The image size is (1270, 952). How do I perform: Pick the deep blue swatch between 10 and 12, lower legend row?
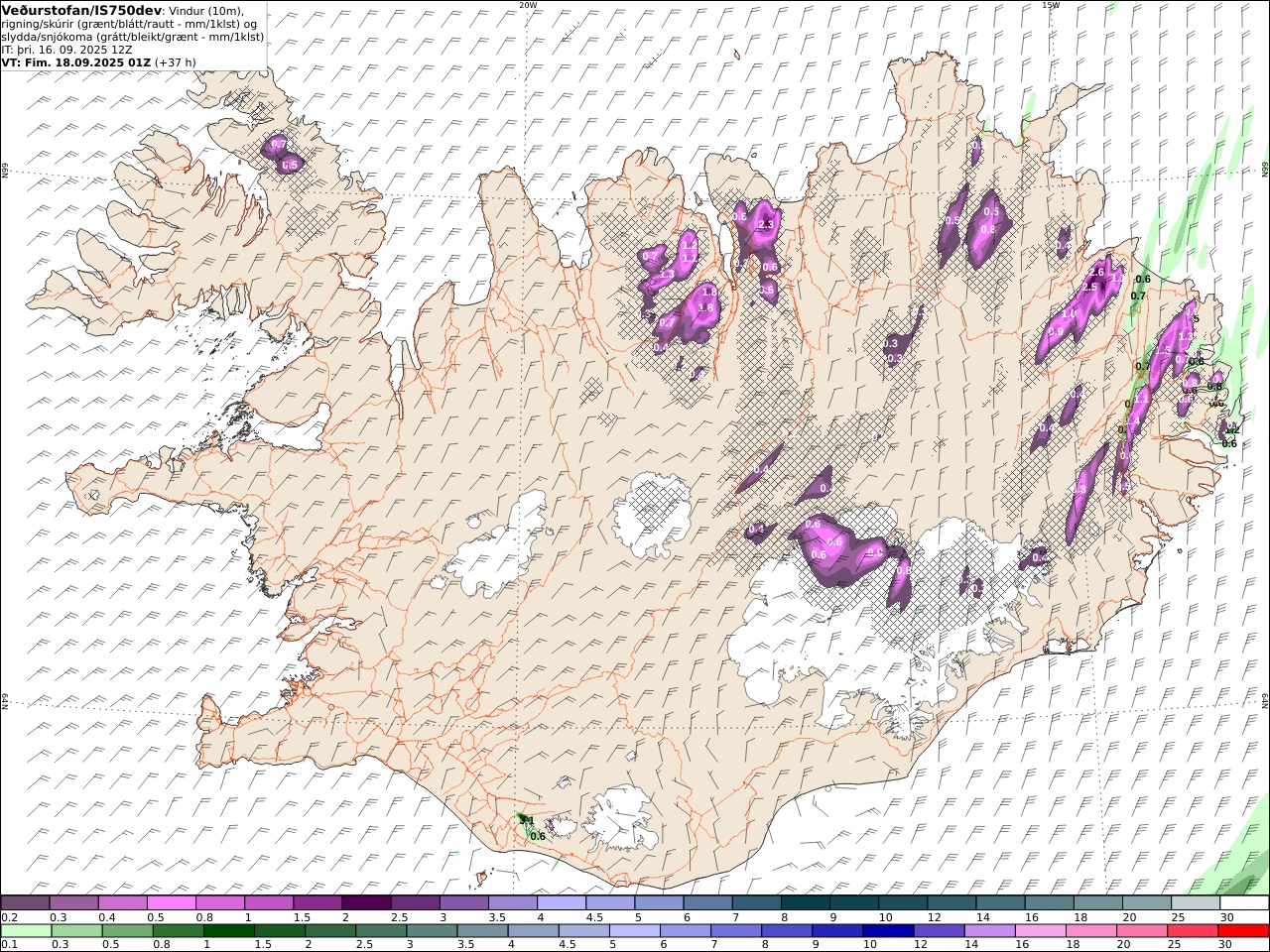point(886,931)
